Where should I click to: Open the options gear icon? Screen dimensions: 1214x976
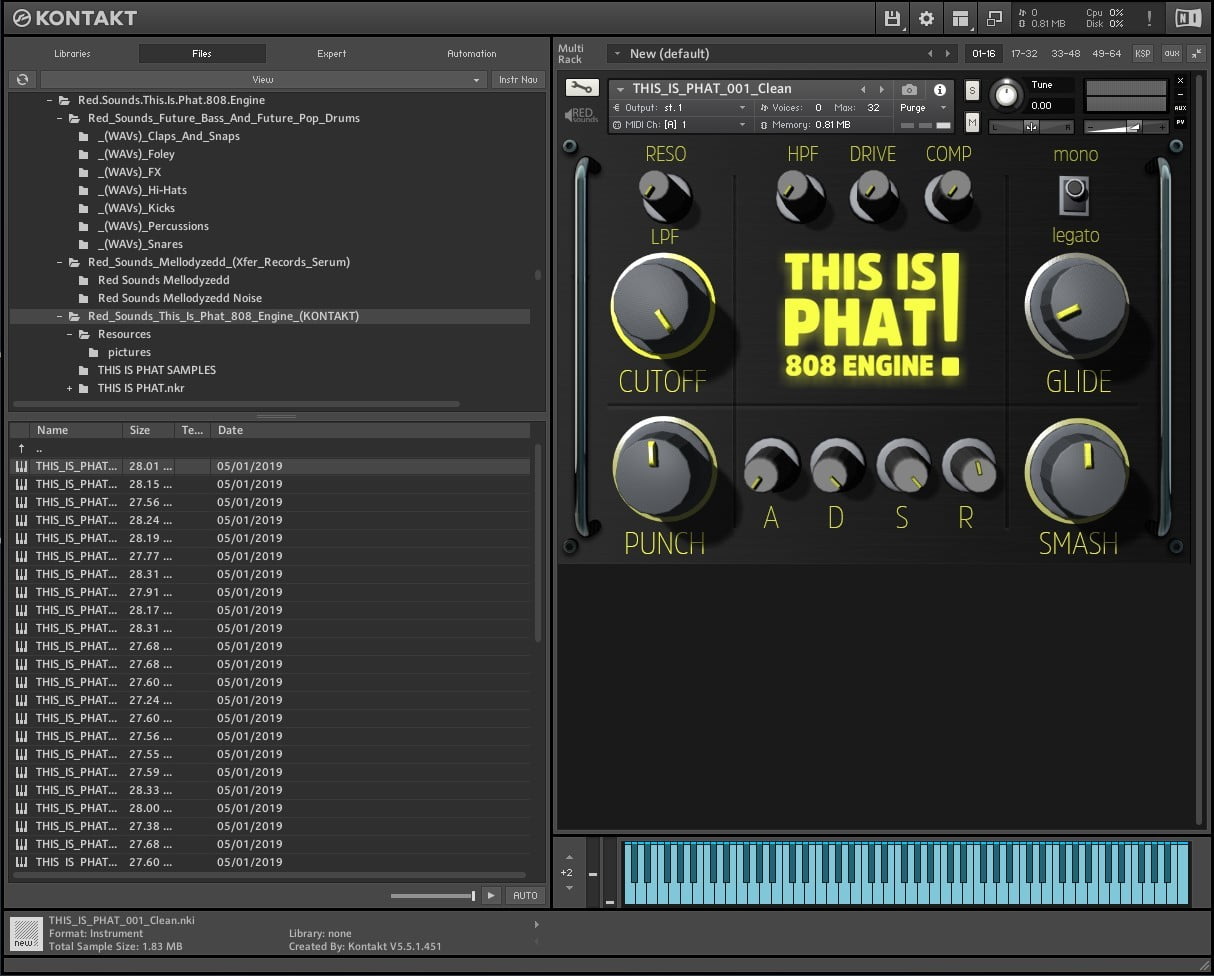pos(926,18)
